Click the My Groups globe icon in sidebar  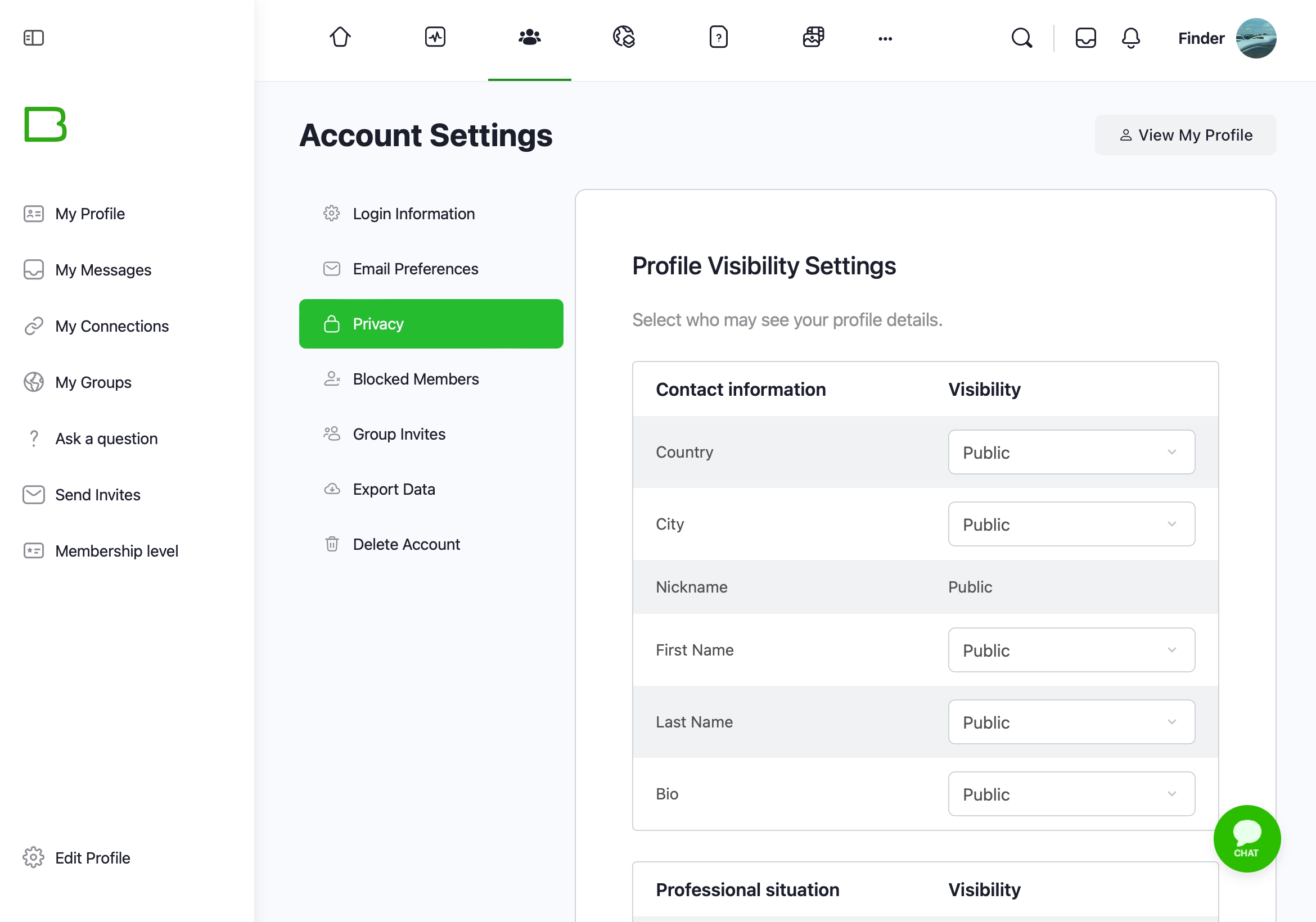click(x=34, y=382)
